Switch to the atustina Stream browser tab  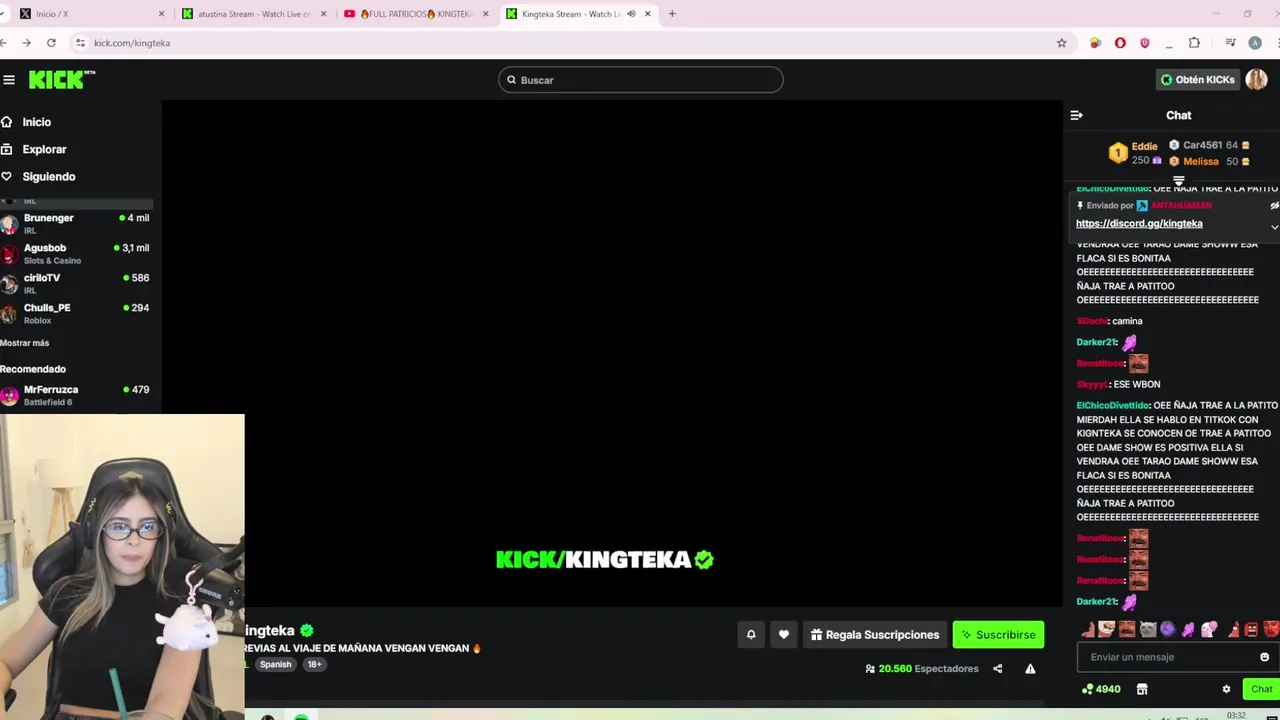(x=254, y=14)
